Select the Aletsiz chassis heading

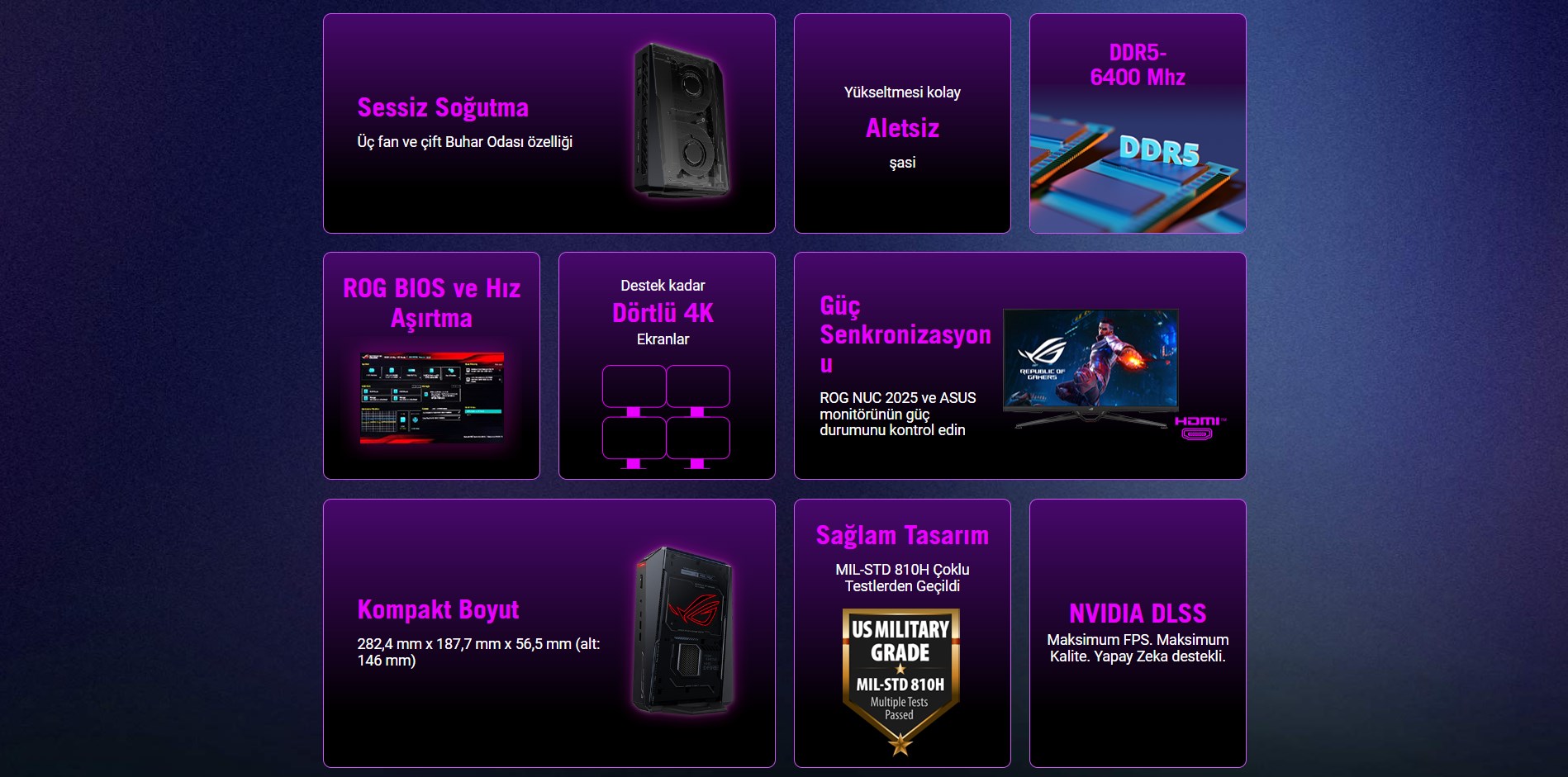[902, 128]
